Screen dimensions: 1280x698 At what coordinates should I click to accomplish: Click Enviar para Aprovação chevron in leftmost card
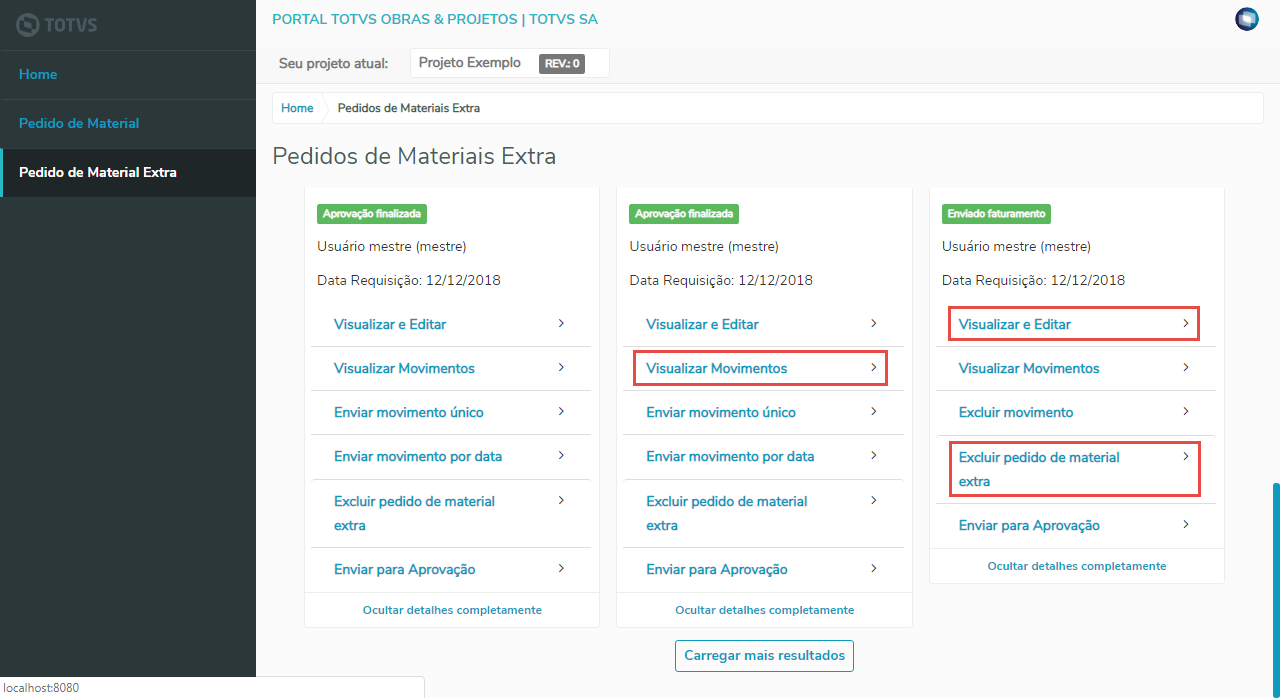tap(561, 569)
